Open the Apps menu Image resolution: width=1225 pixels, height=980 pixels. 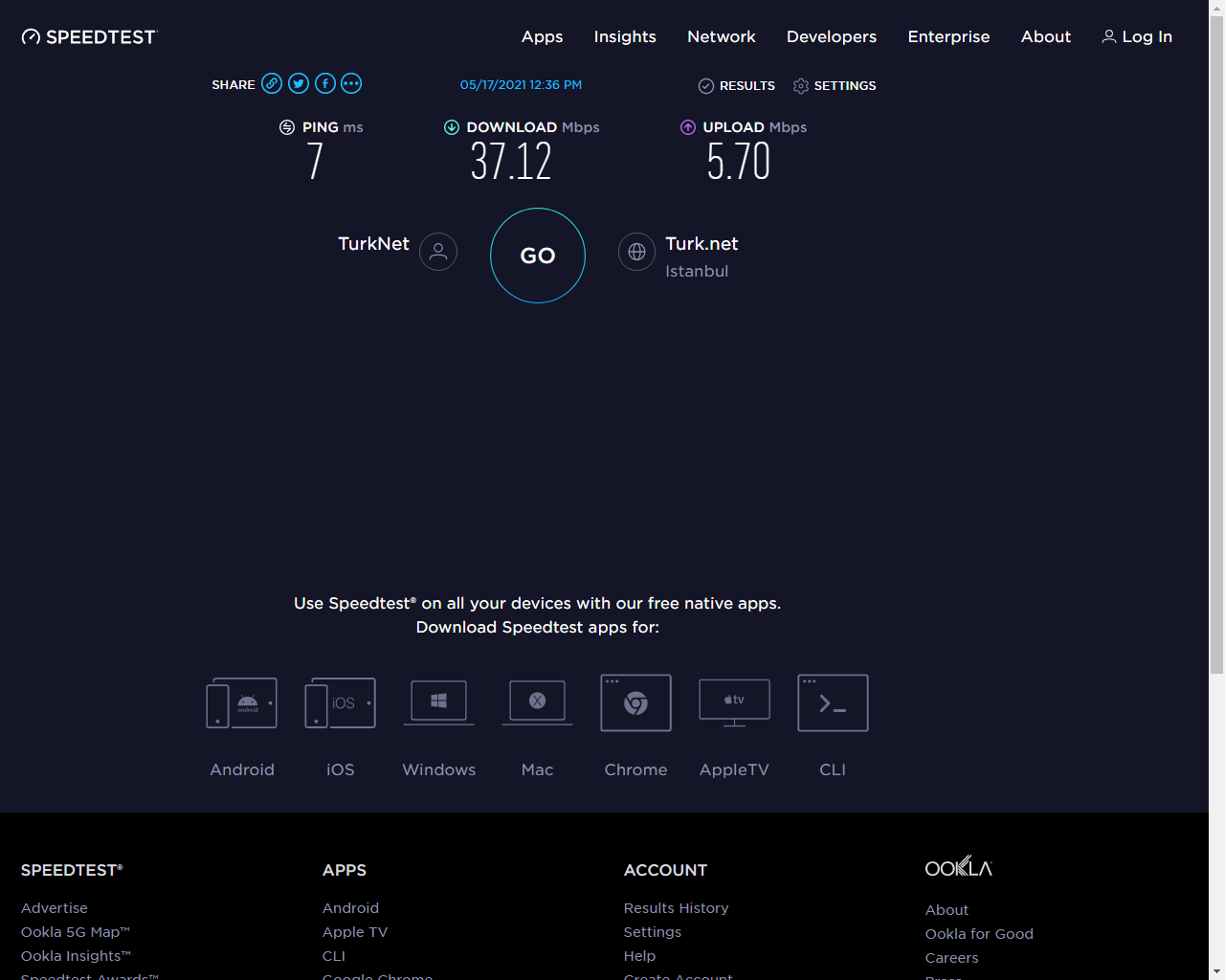[x=542, y=36]
